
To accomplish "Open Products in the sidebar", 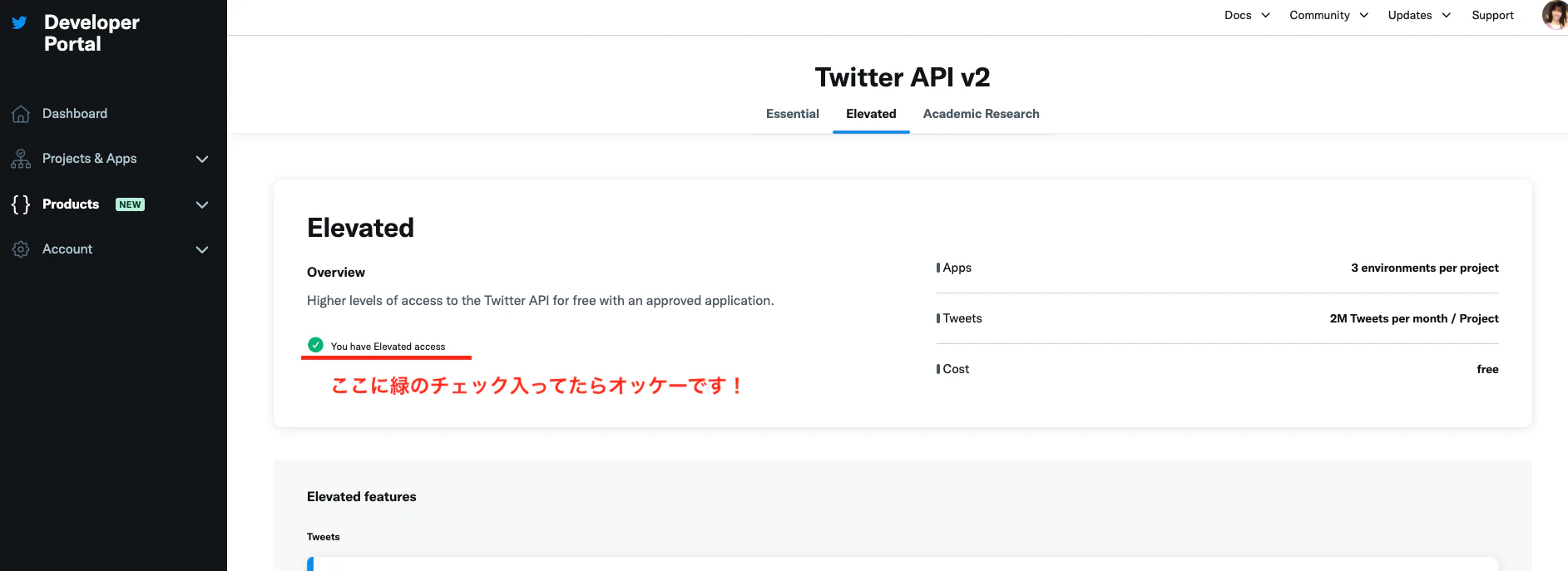I will point(71,204).
